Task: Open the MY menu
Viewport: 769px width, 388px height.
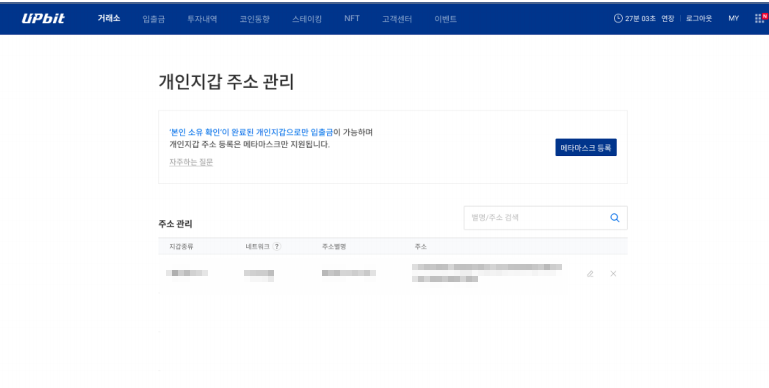Action: [x=733, y=19]
